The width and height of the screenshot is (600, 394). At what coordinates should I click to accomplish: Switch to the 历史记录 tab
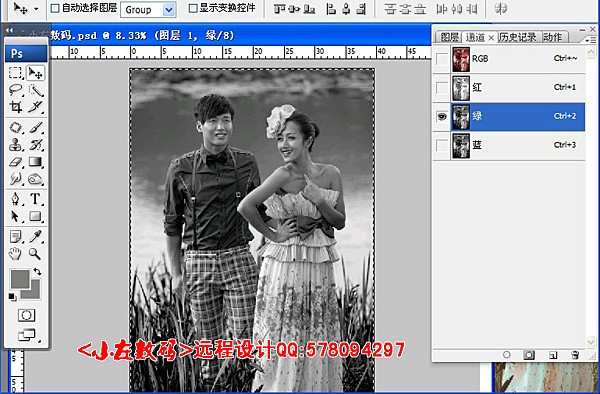point(518,37)
